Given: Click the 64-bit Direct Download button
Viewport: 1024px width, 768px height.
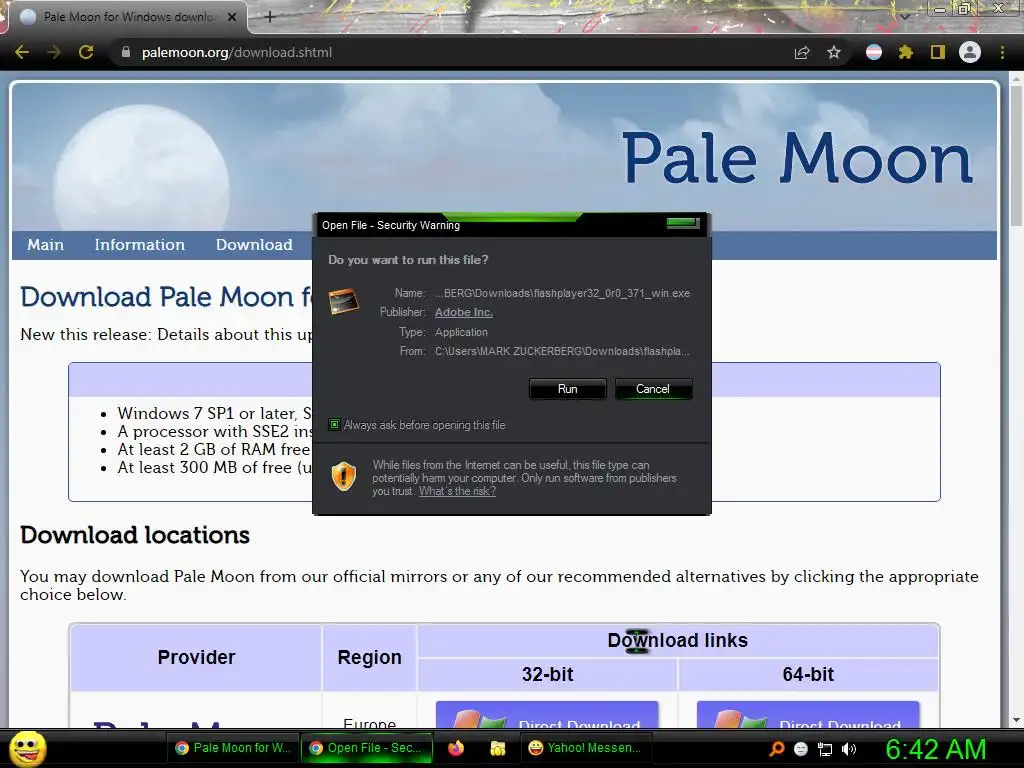Looking at the screenshot, I should click(808, 716).
